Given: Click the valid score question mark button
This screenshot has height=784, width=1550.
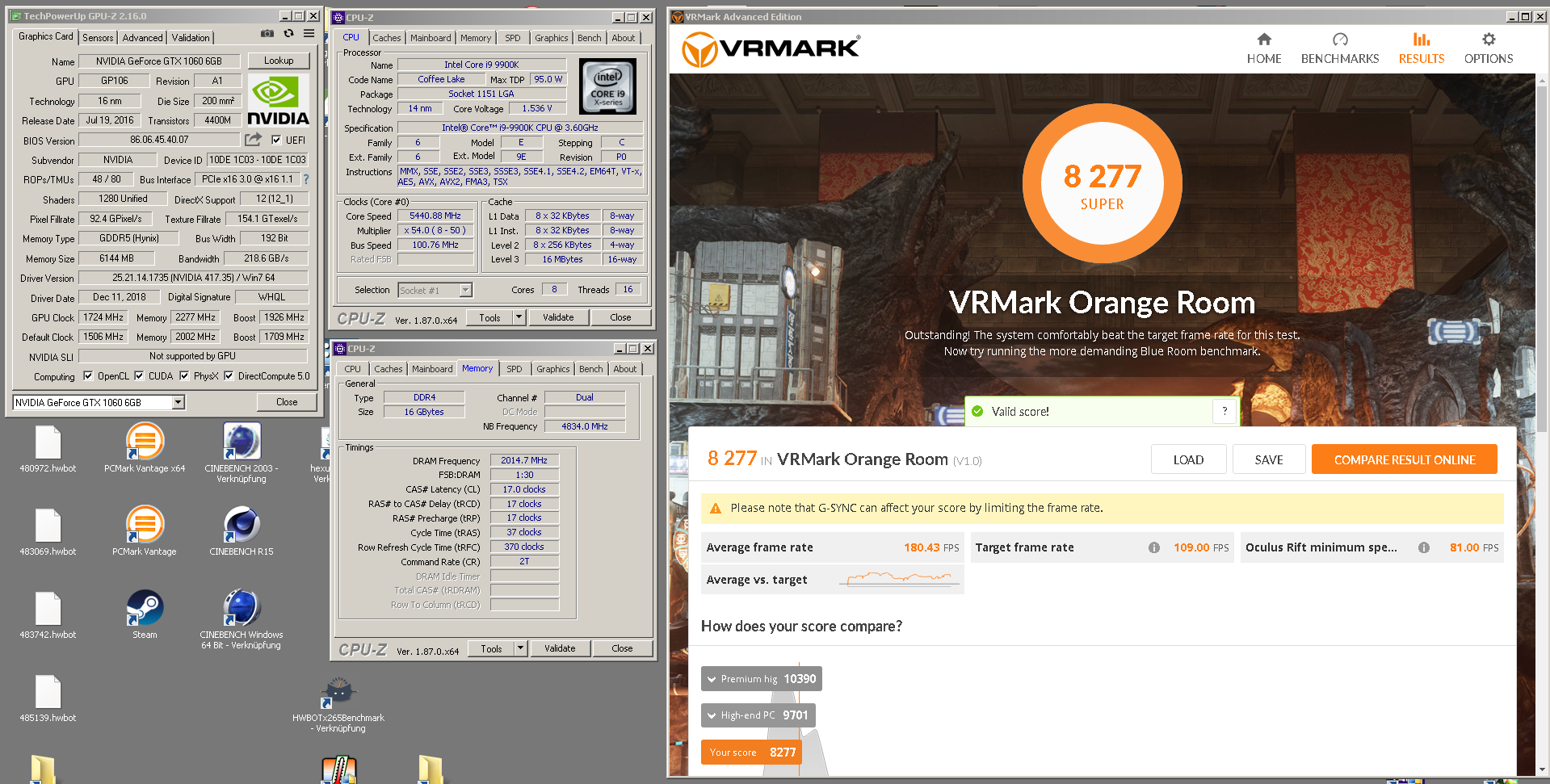Looking at the screenshot, I should pyautogui.click(x=1224, y=411).
